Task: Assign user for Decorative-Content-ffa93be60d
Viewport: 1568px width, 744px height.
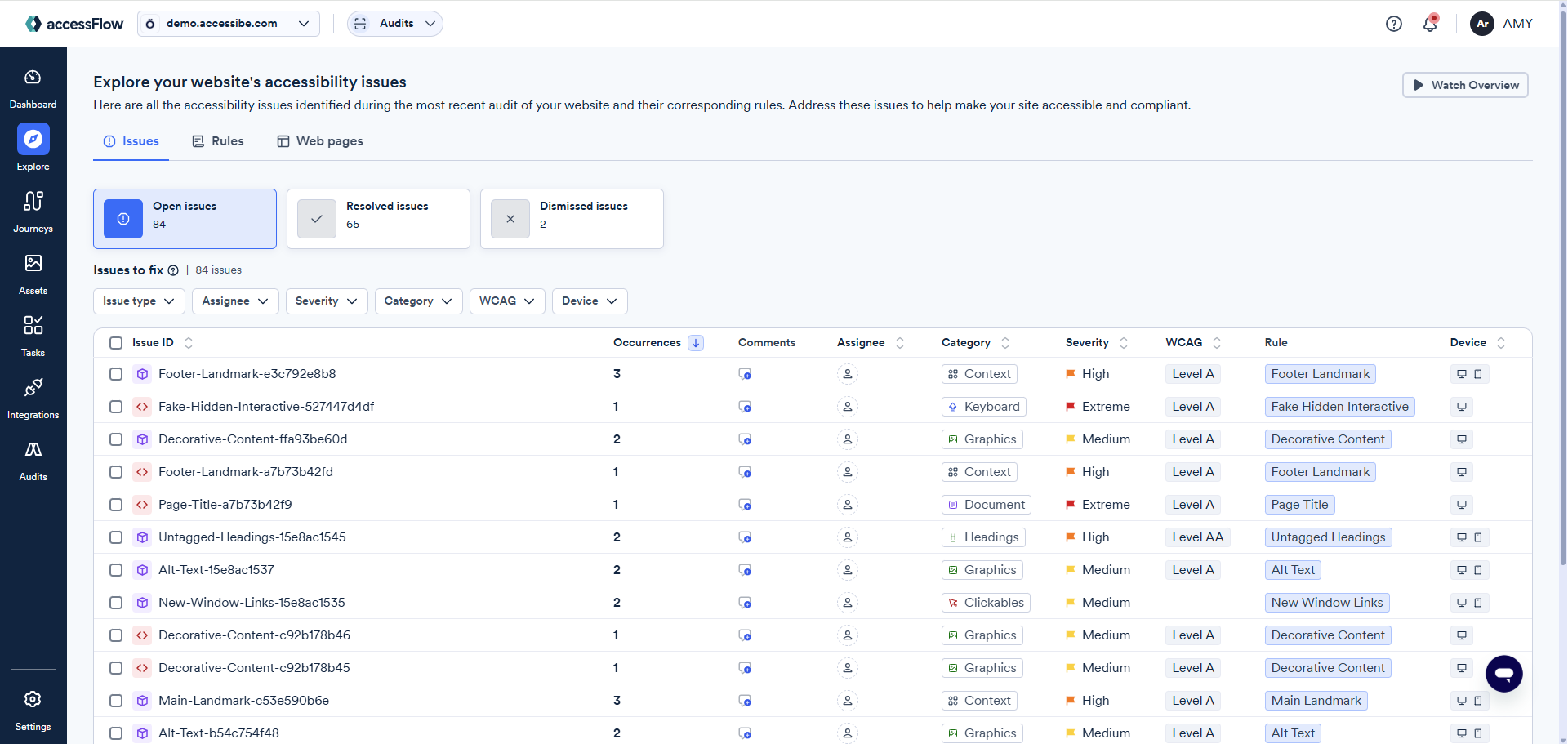Action: [x=848, y=439]
